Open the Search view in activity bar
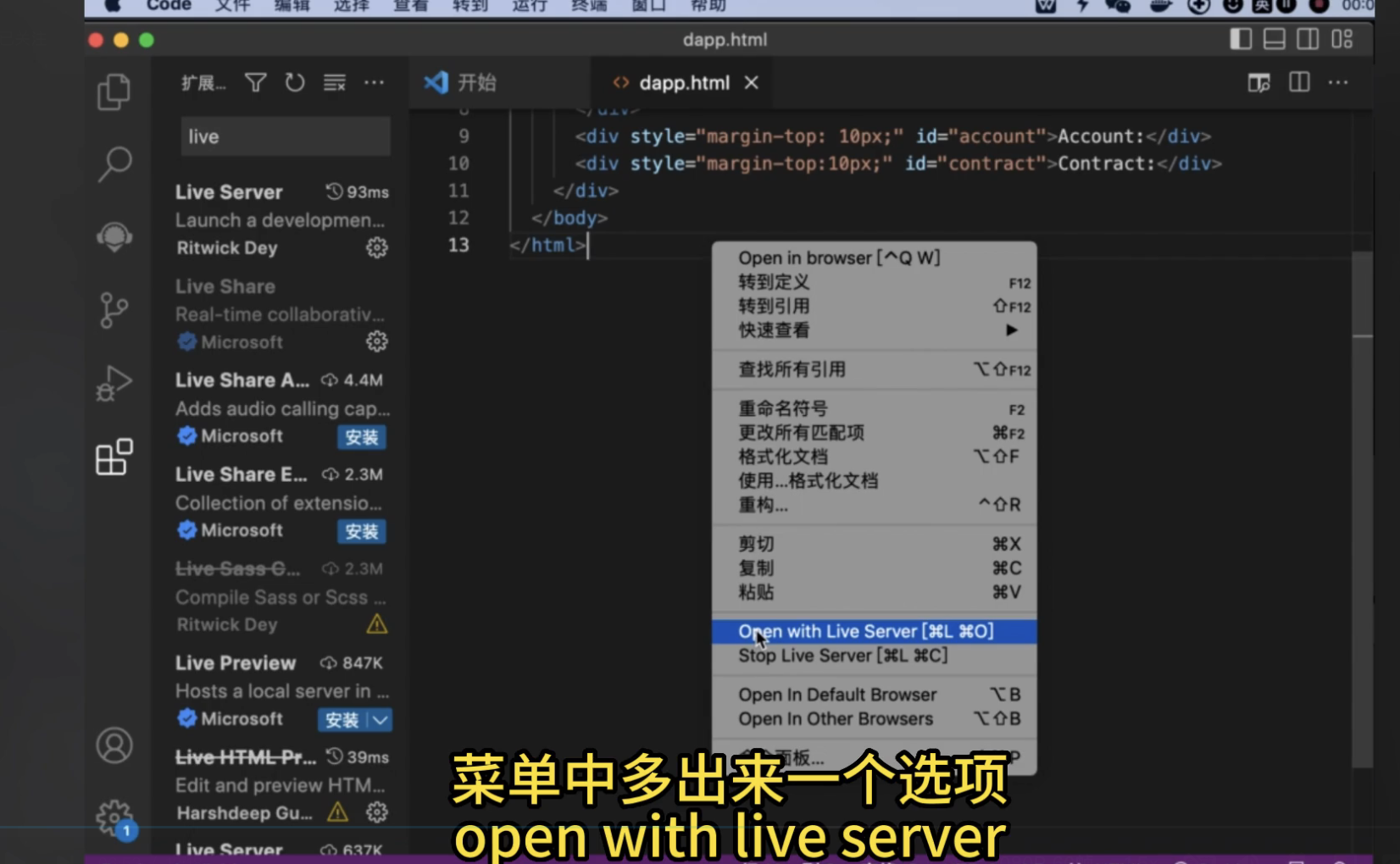Image resolution: width=1400 pixels, height=864 pixels. [x=114, y=163]
